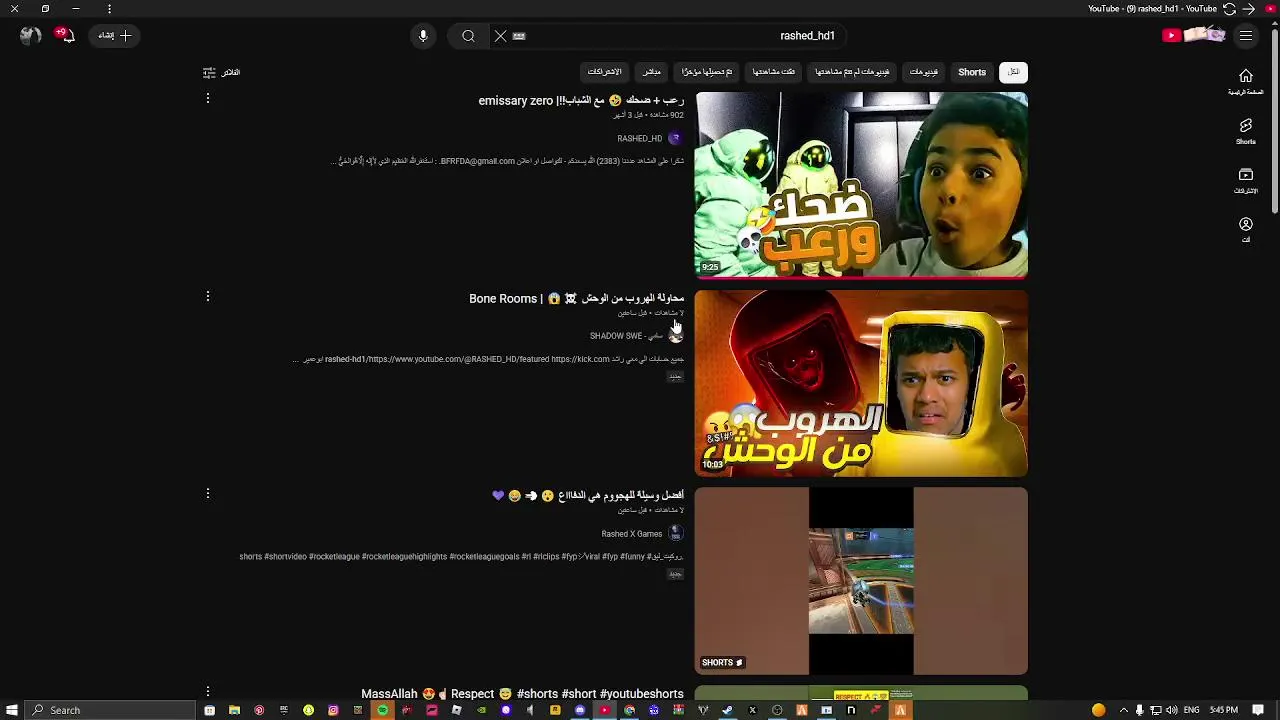Open more options for the emissary zero video

point(208,99)
